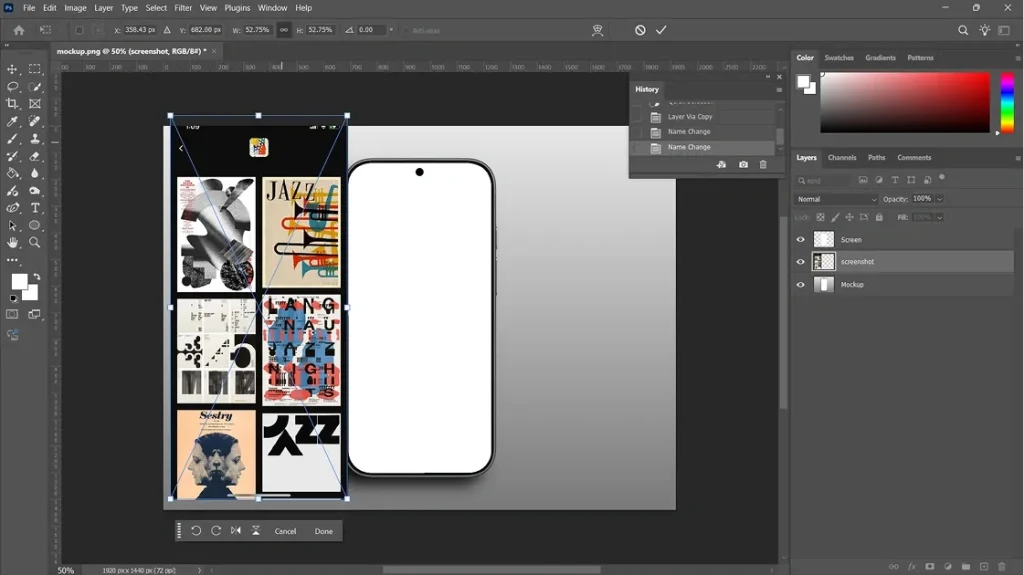The width and height of the screenshot is (1024, 575).
Task: Select the Blur droplet tool
Action: coord(35,173)
